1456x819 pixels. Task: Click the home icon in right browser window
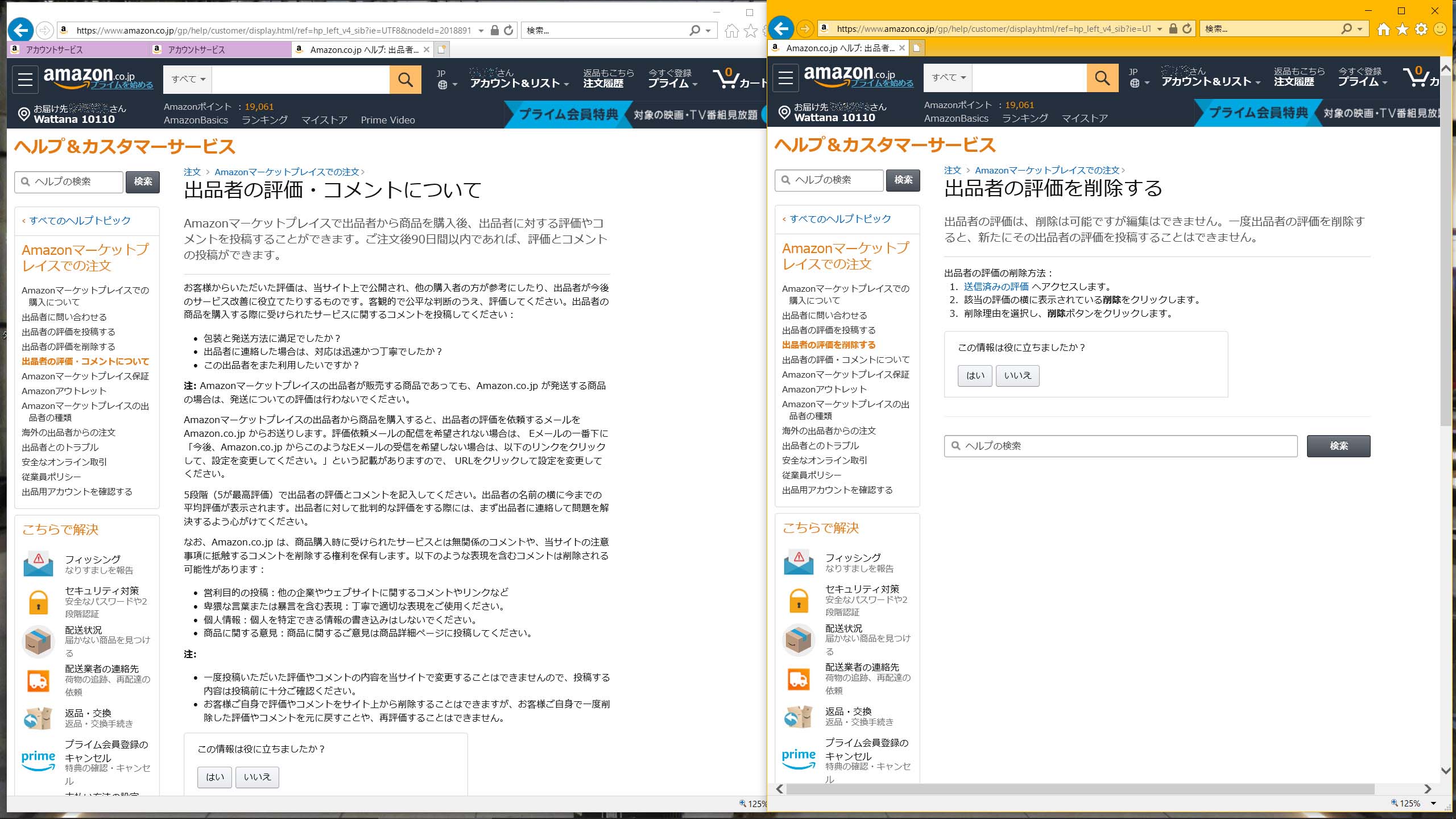click(x=1384, y=29)
